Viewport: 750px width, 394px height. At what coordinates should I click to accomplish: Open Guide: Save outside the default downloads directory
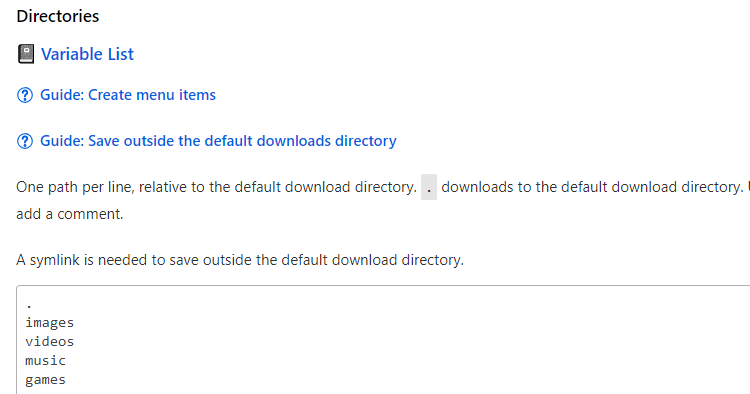coord(218,141)
